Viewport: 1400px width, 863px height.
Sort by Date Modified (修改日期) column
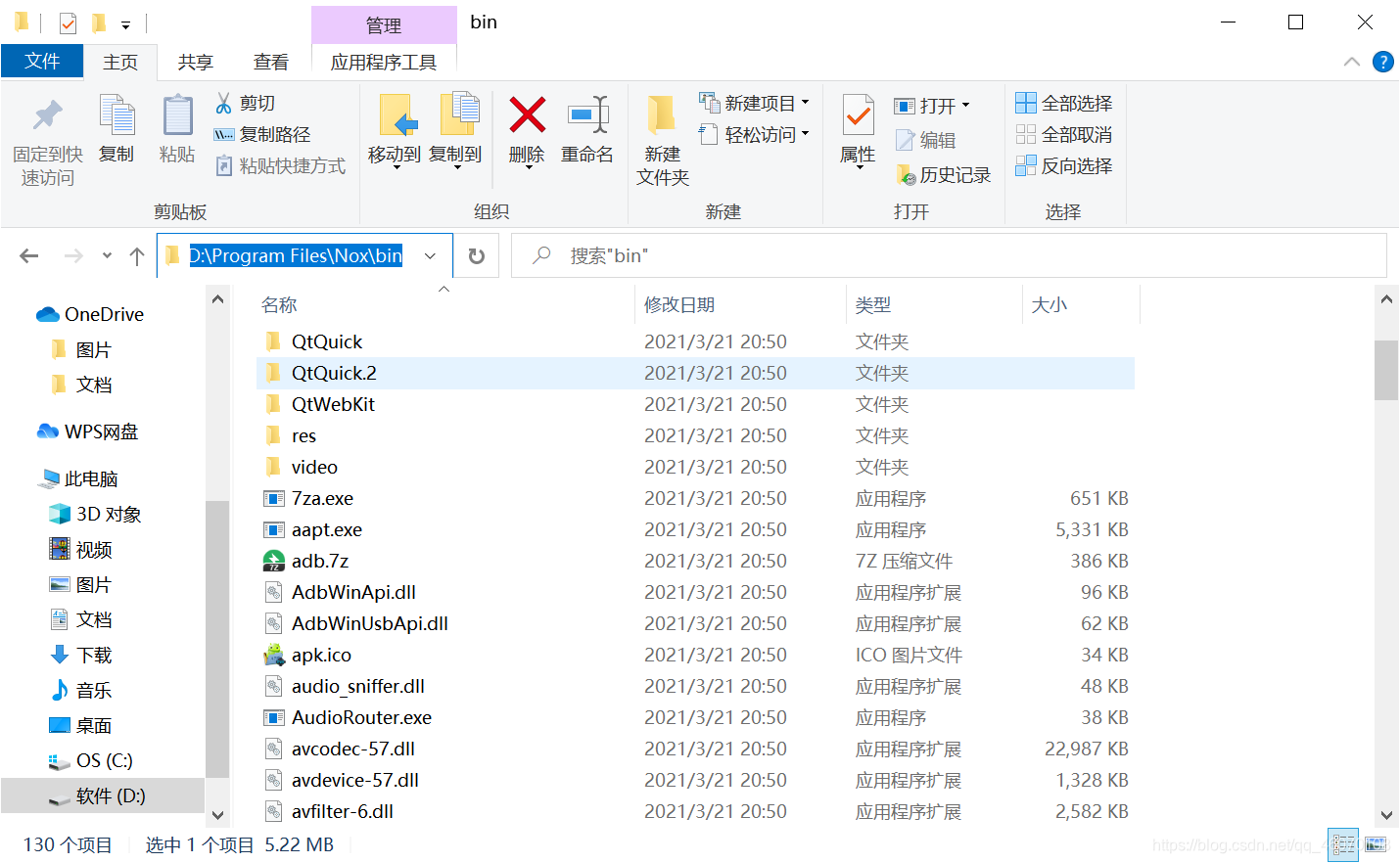pyautogui.click(x=740, y=304)
